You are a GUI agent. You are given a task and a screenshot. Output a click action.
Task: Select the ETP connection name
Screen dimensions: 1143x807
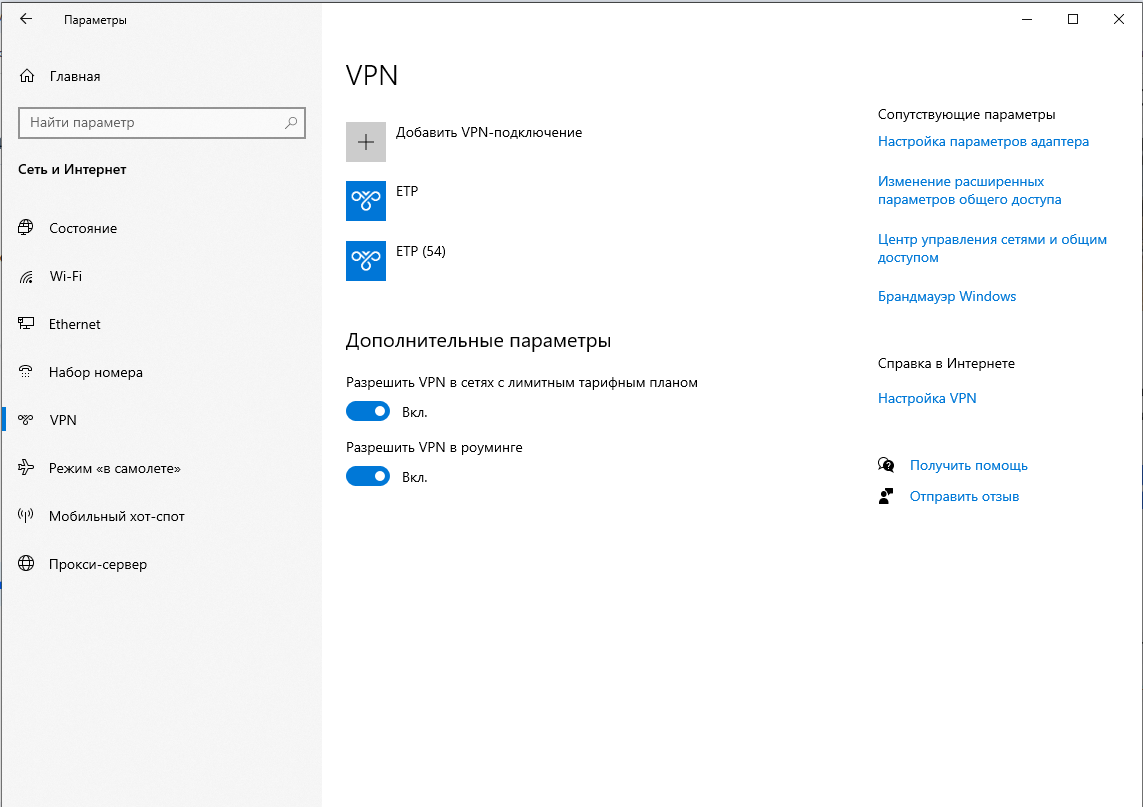click(x=407, y=191)
